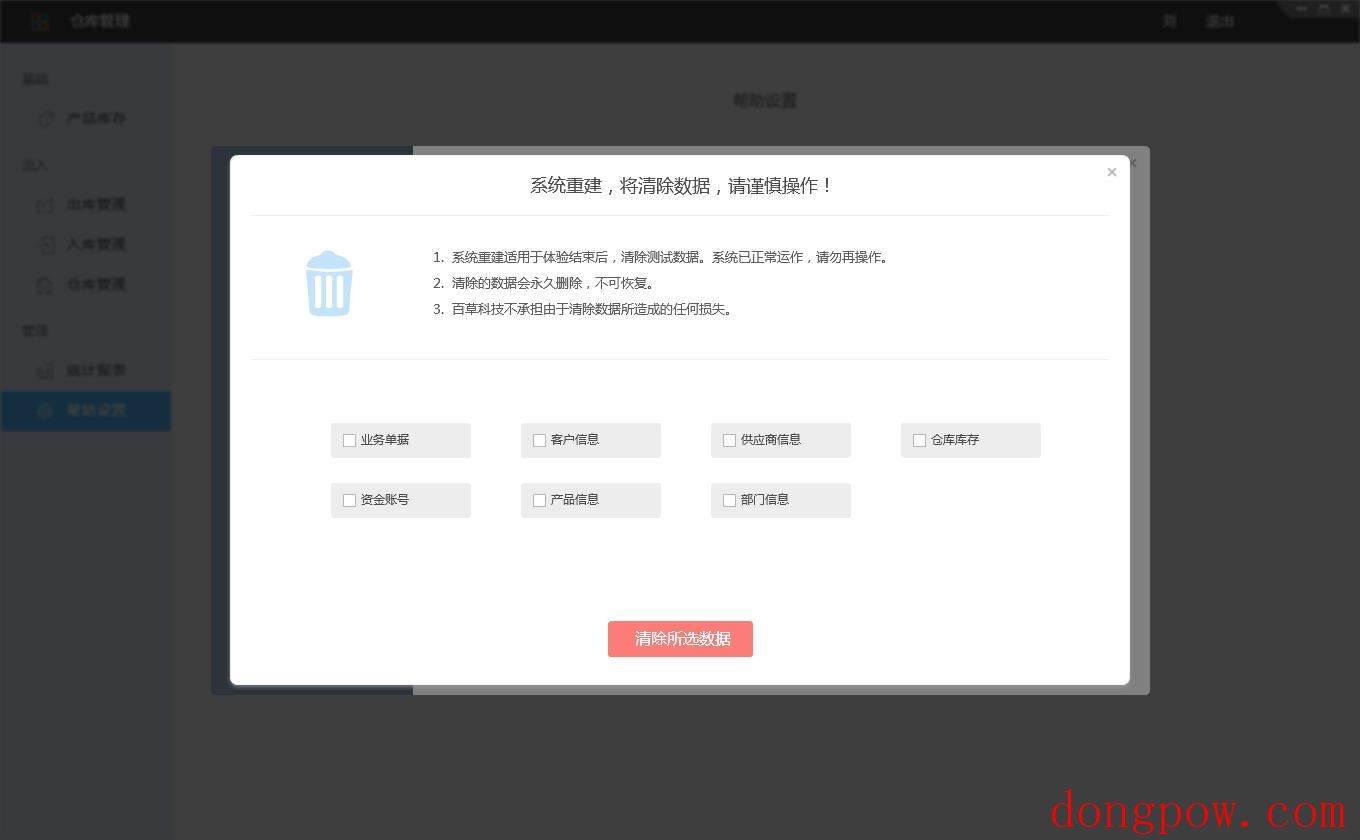Viewport: 1360px width, 840px height.
Task: Tick the 部门信息 checkbox
Action: (729, 500)
